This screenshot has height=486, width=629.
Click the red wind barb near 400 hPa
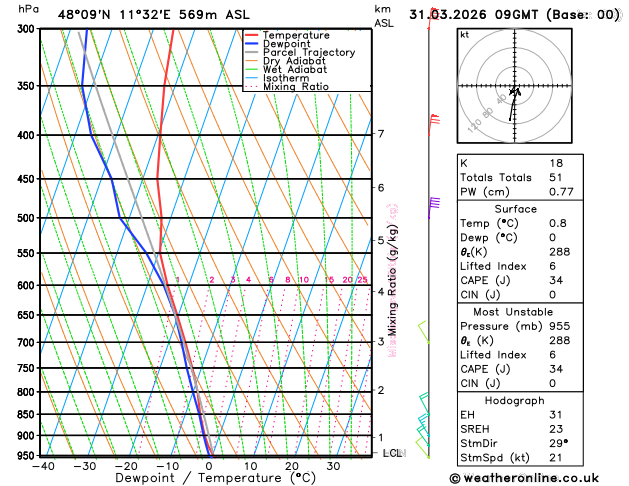click(433, 125)
